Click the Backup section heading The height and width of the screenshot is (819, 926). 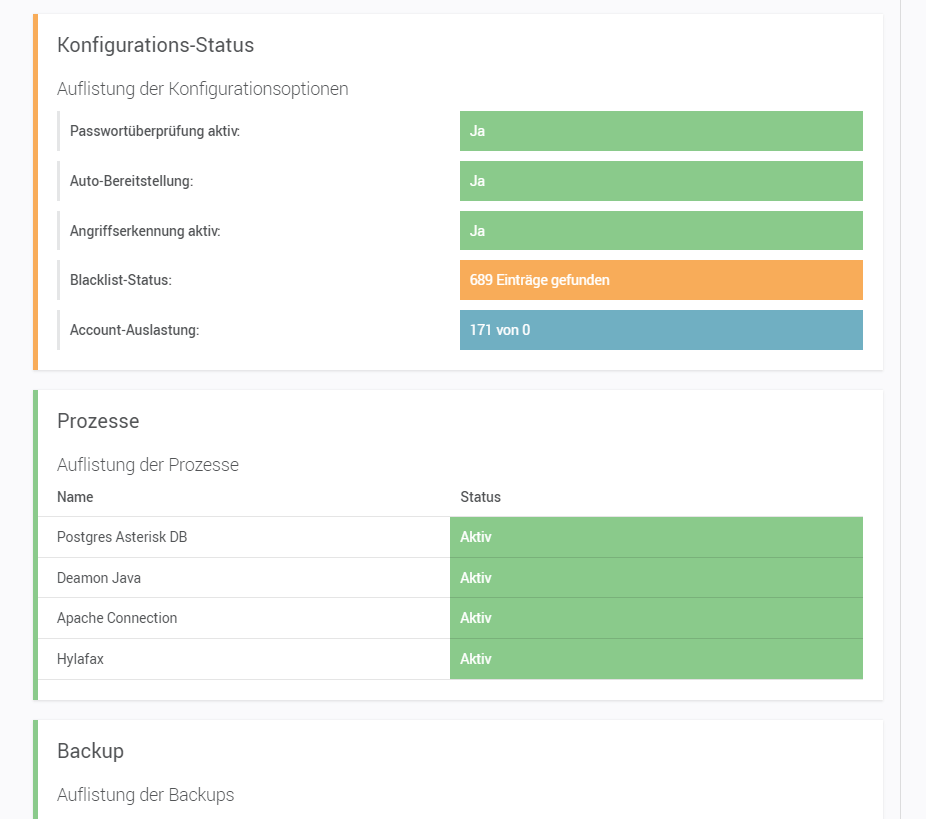[x=90, y=751]
